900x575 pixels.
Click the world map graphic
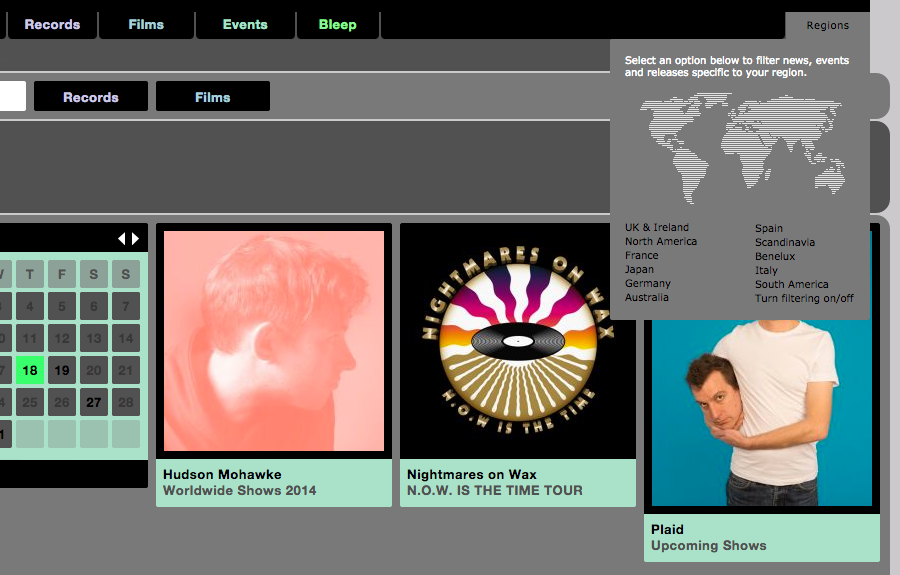point(743,148)
